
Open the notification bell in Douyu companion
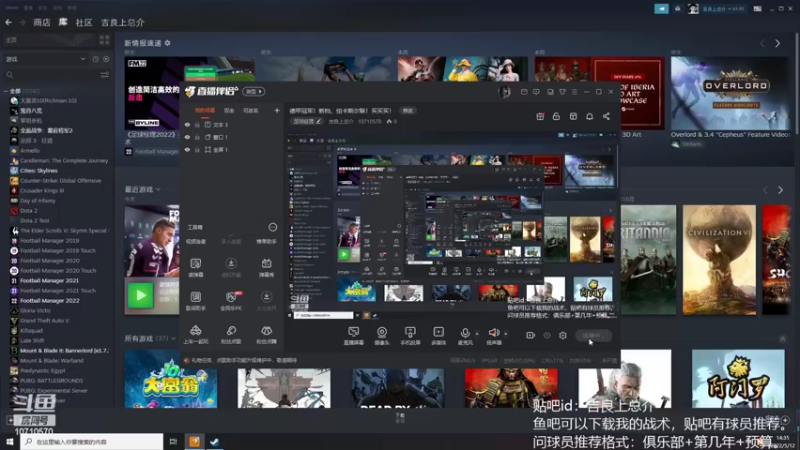(x=589, y=116)
